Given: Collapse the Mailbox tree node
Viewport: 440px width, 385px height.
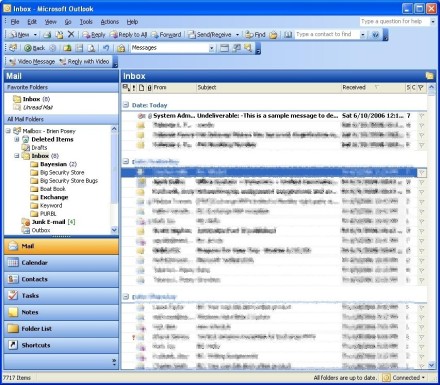Looking at the screenshot, I should (x=8, y=131).
